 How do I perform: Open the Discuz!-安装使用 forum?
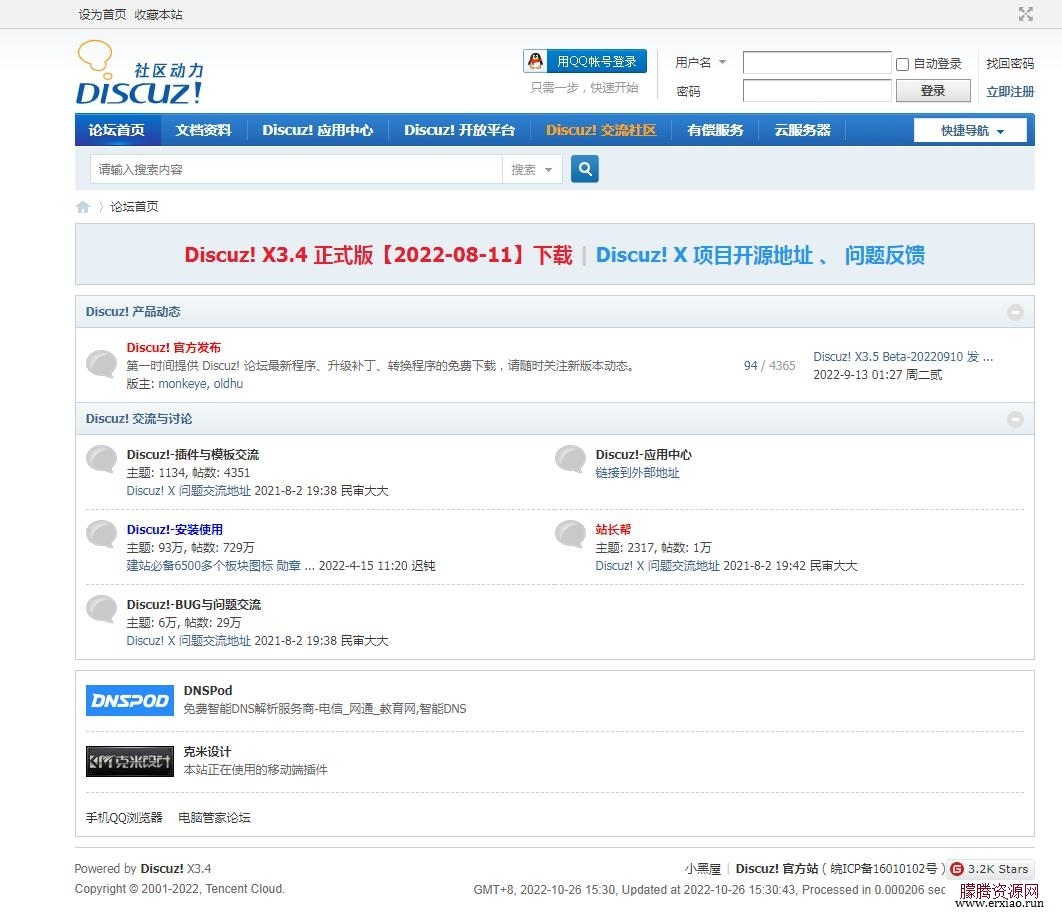click(x=175, y=530)
